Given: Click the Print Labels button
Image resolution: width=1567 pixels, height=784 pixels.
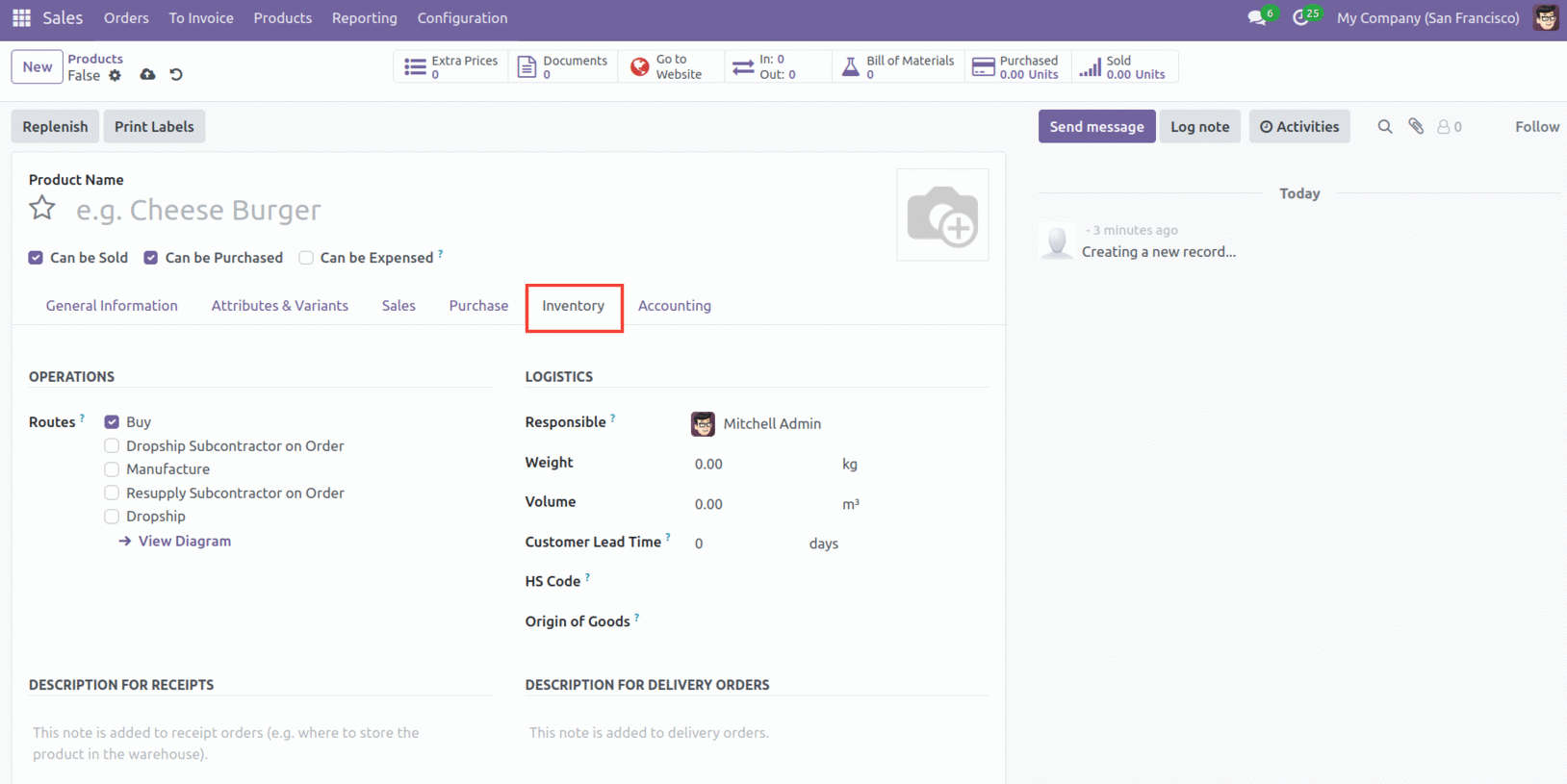Looking at the screenshot, I should [x=154, y=126].
